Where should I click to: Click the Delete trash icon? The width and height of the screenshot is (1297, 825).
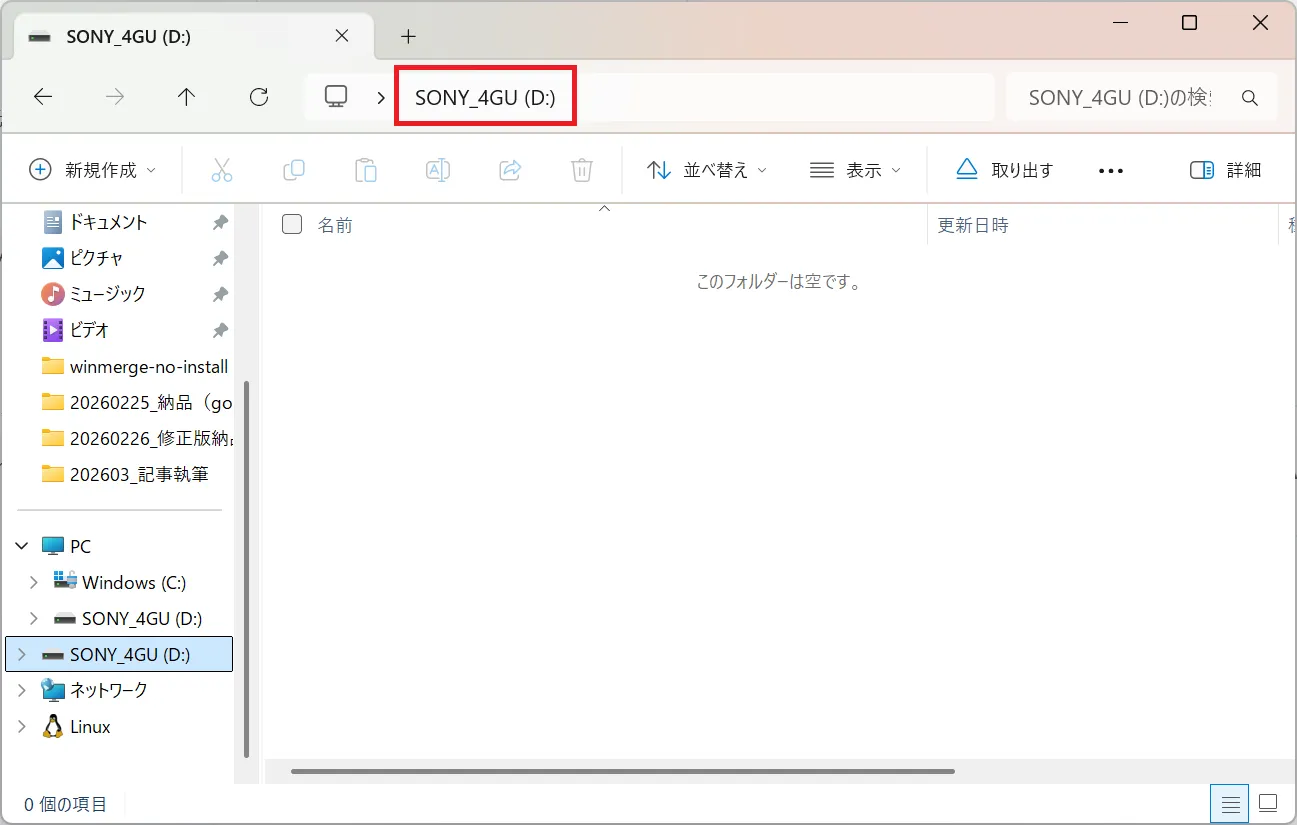point(581,169)
